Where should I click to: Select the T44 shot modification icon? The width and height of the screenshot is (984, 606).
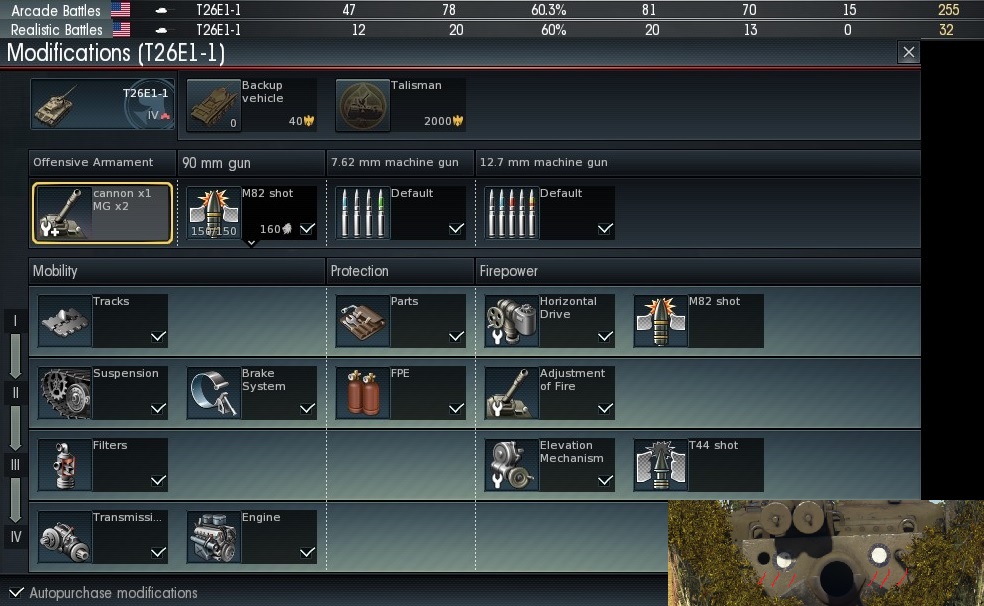[x=660, y=465]
